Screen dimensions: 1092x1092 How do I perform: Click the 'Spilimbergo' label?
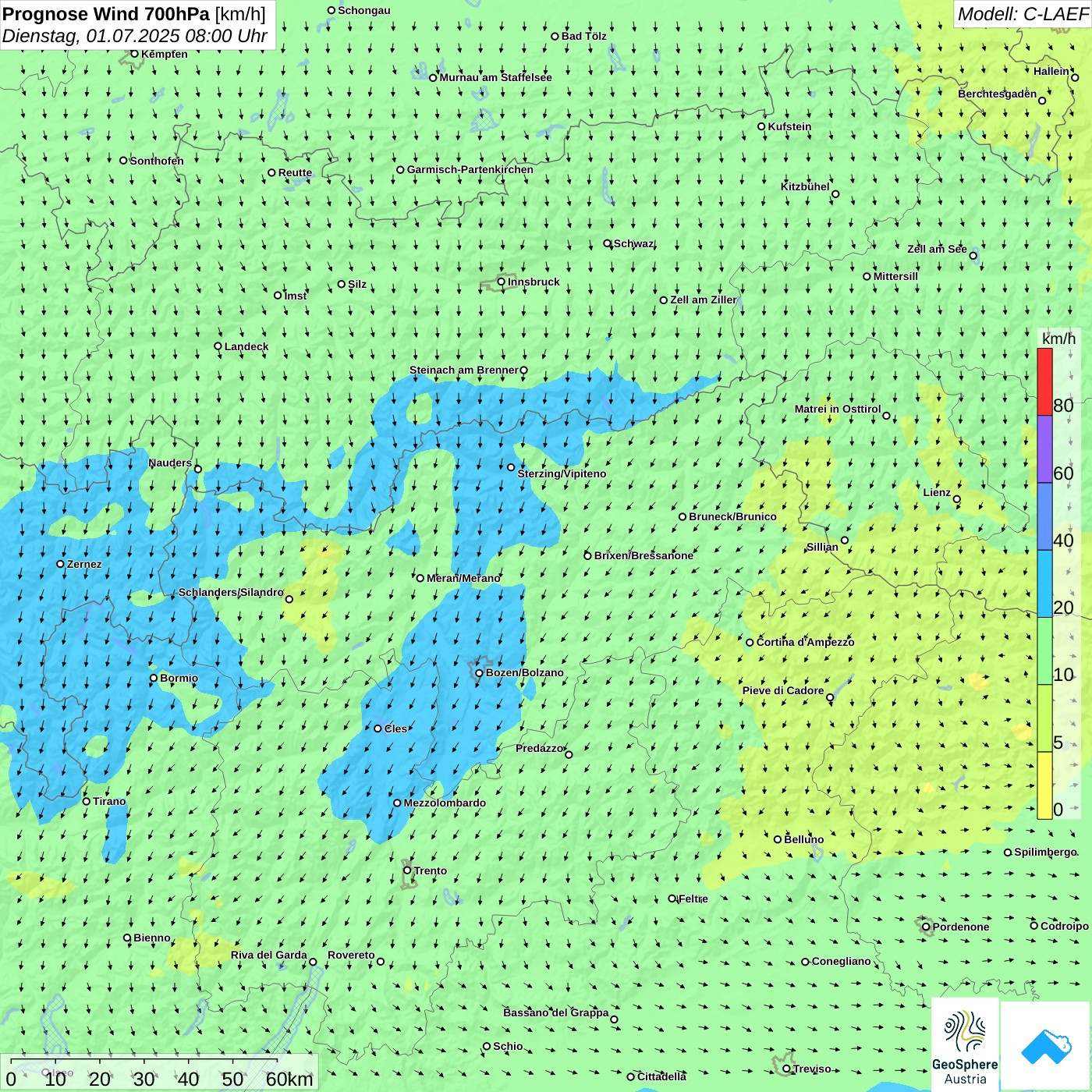(x=1045, y=852)
